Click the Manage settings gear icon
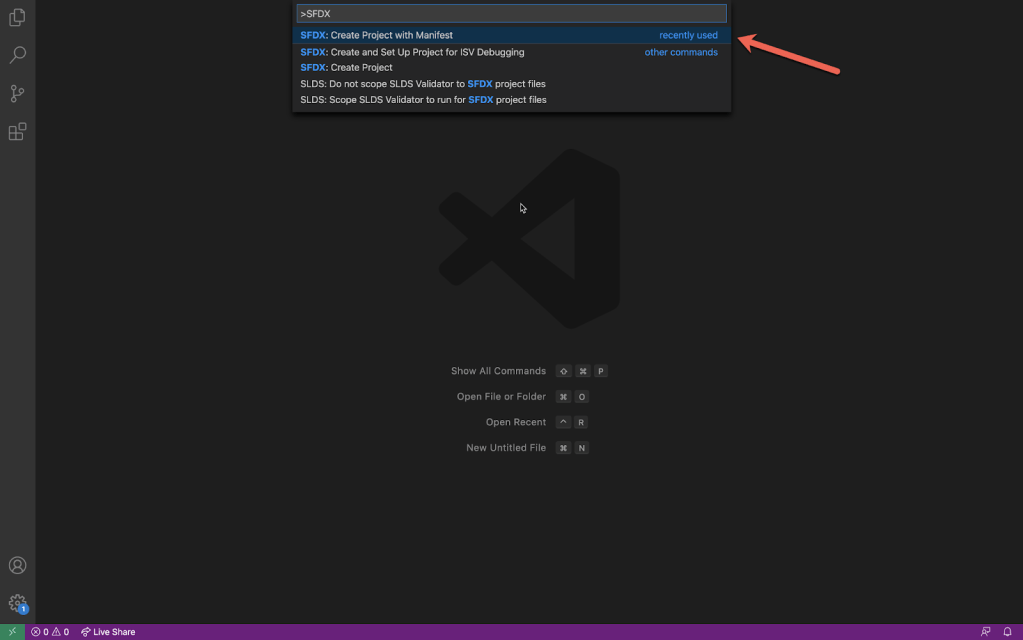Viewport: 1023px width, 640px height. (x=17, y=603)
